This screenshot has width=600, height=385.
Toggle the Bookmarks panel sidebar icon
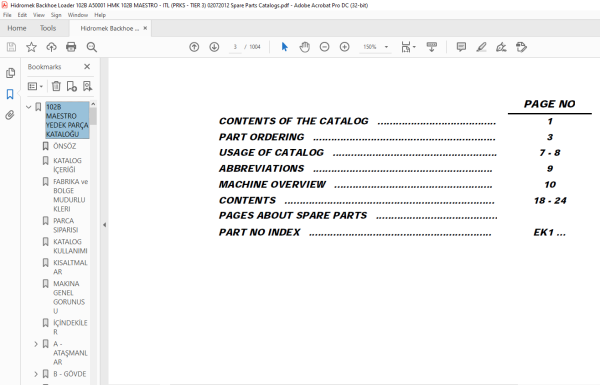pyautogui.click(x=10, y=94)
